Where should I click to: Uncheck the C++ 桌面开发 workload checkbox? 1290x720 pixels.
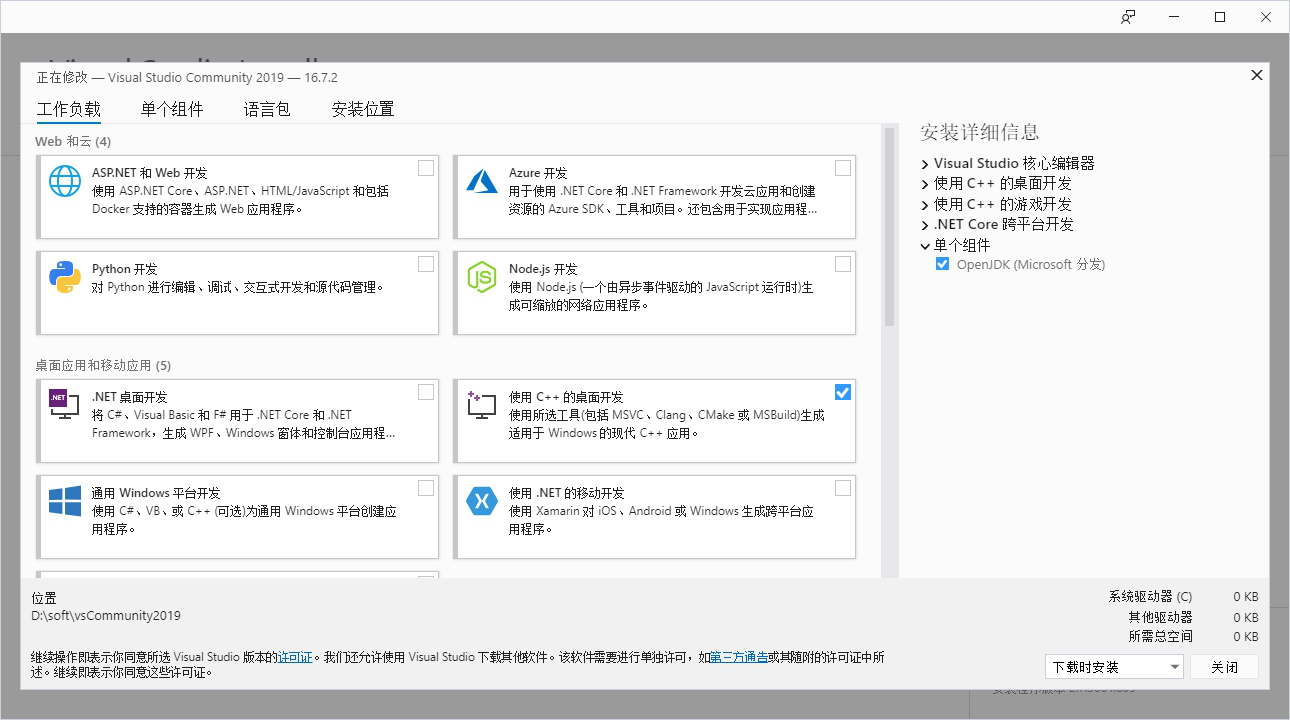(842, 391)
